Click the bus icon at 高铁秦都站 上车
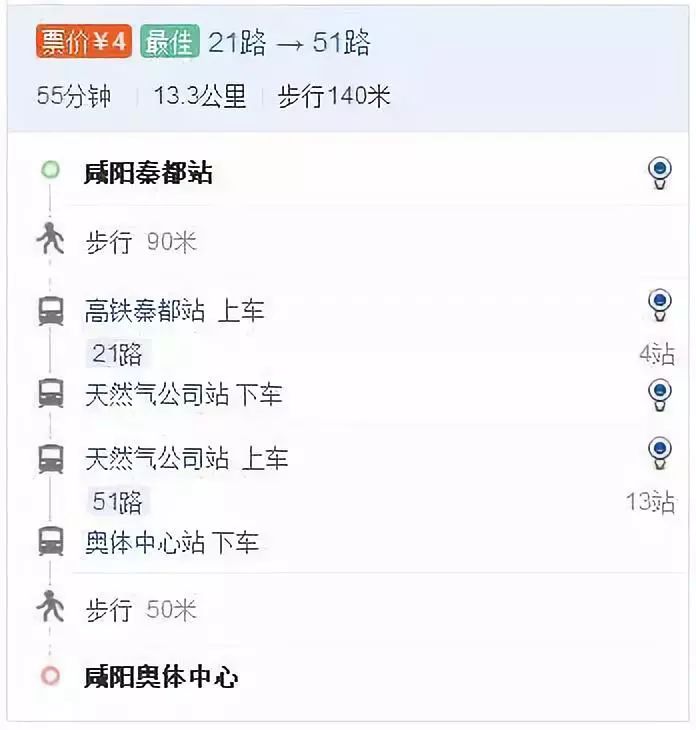 51,311
